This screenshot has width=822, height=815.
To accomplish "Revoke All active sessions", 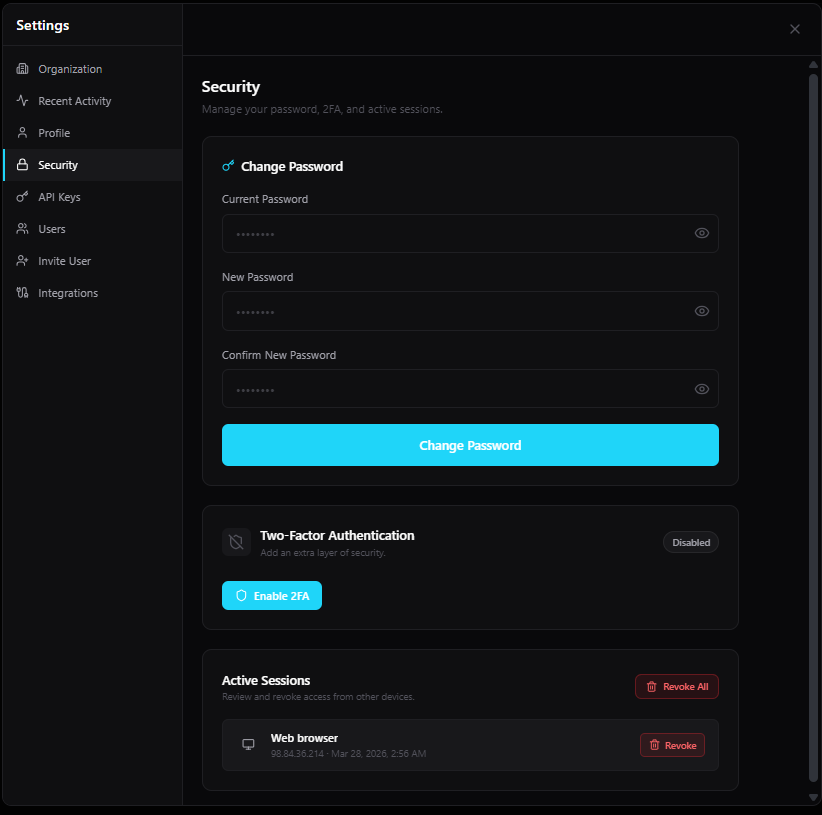I will (676, 686).
